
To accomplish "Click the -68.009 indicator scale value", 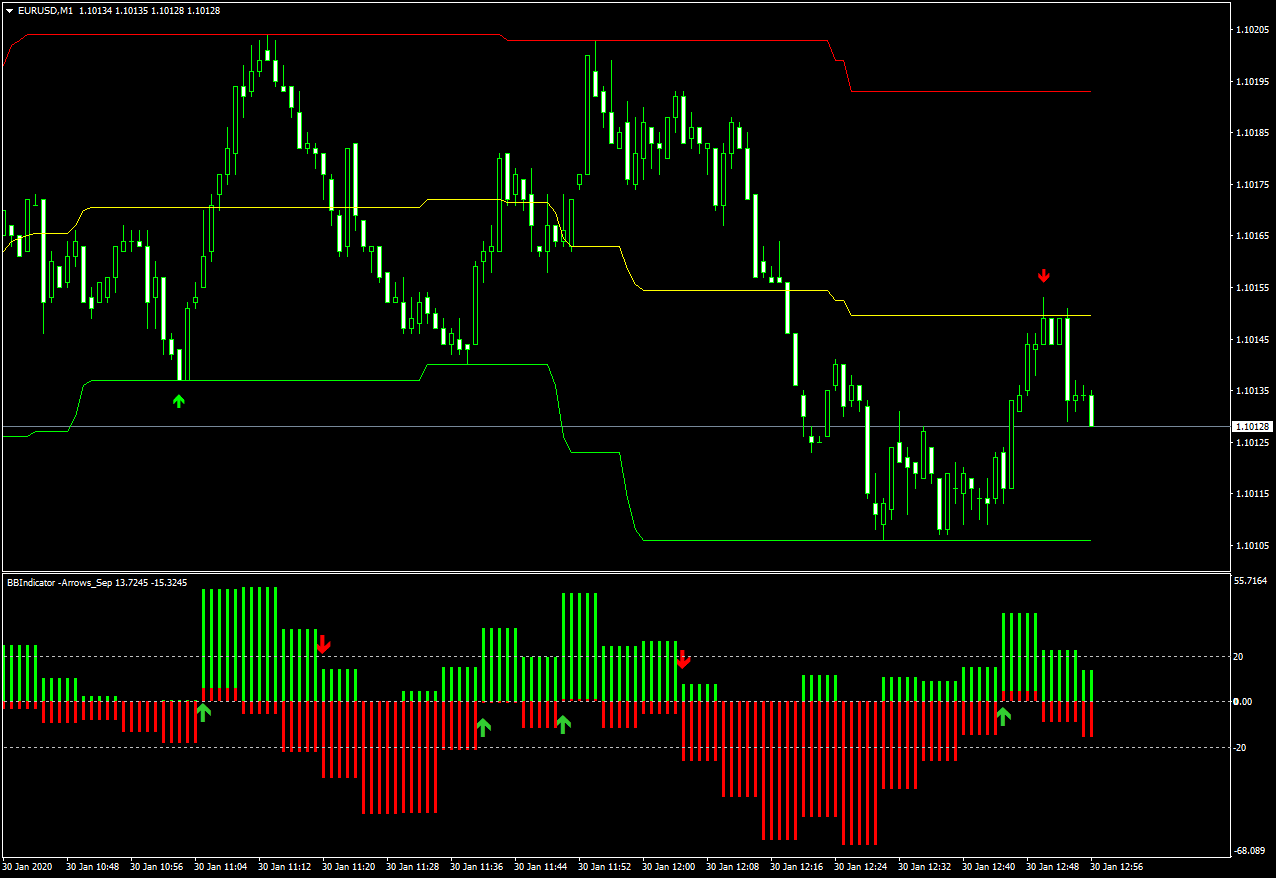I will tap(1251, 851).
